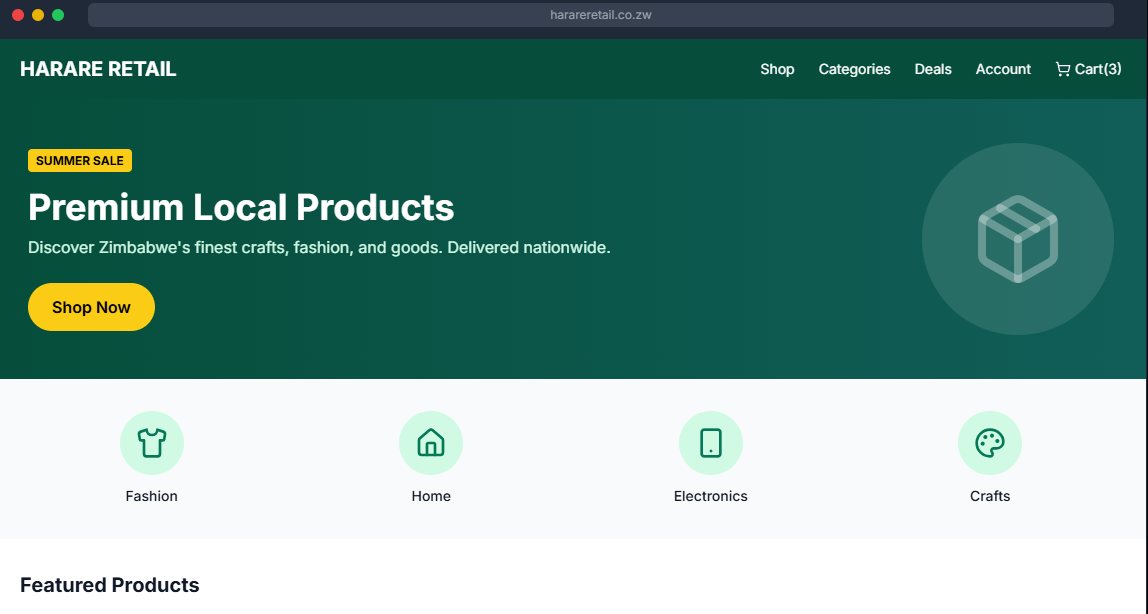Screen dimensions: 1148x614
Task: Go to the Account section
Action: (x=1003, y=69)
